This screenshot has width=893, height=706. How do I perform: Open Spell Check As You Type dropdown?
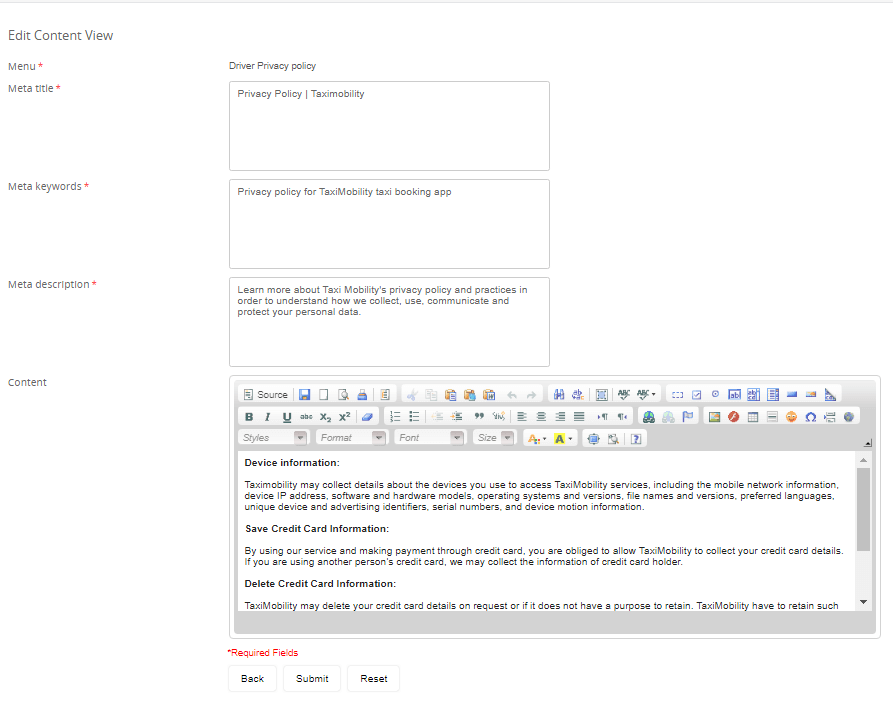[646, 395]
